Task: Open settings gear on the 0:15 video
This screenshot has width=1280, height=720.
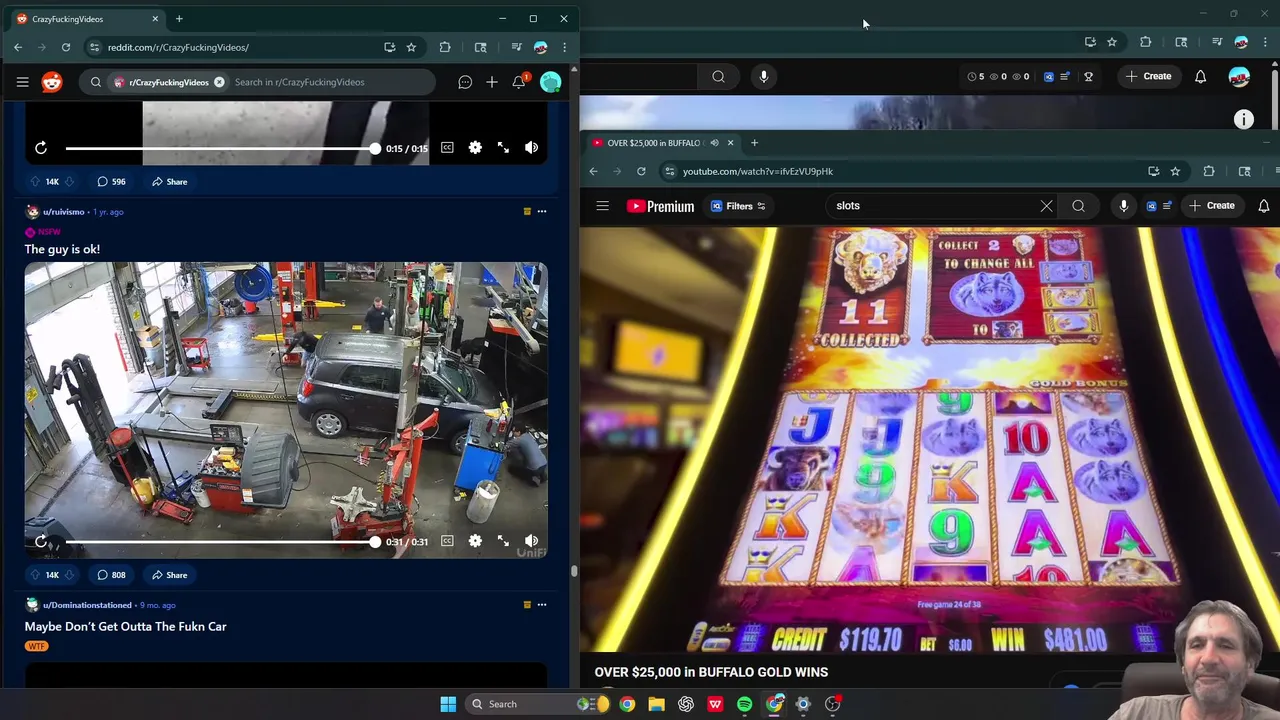Action: [475, 148]
